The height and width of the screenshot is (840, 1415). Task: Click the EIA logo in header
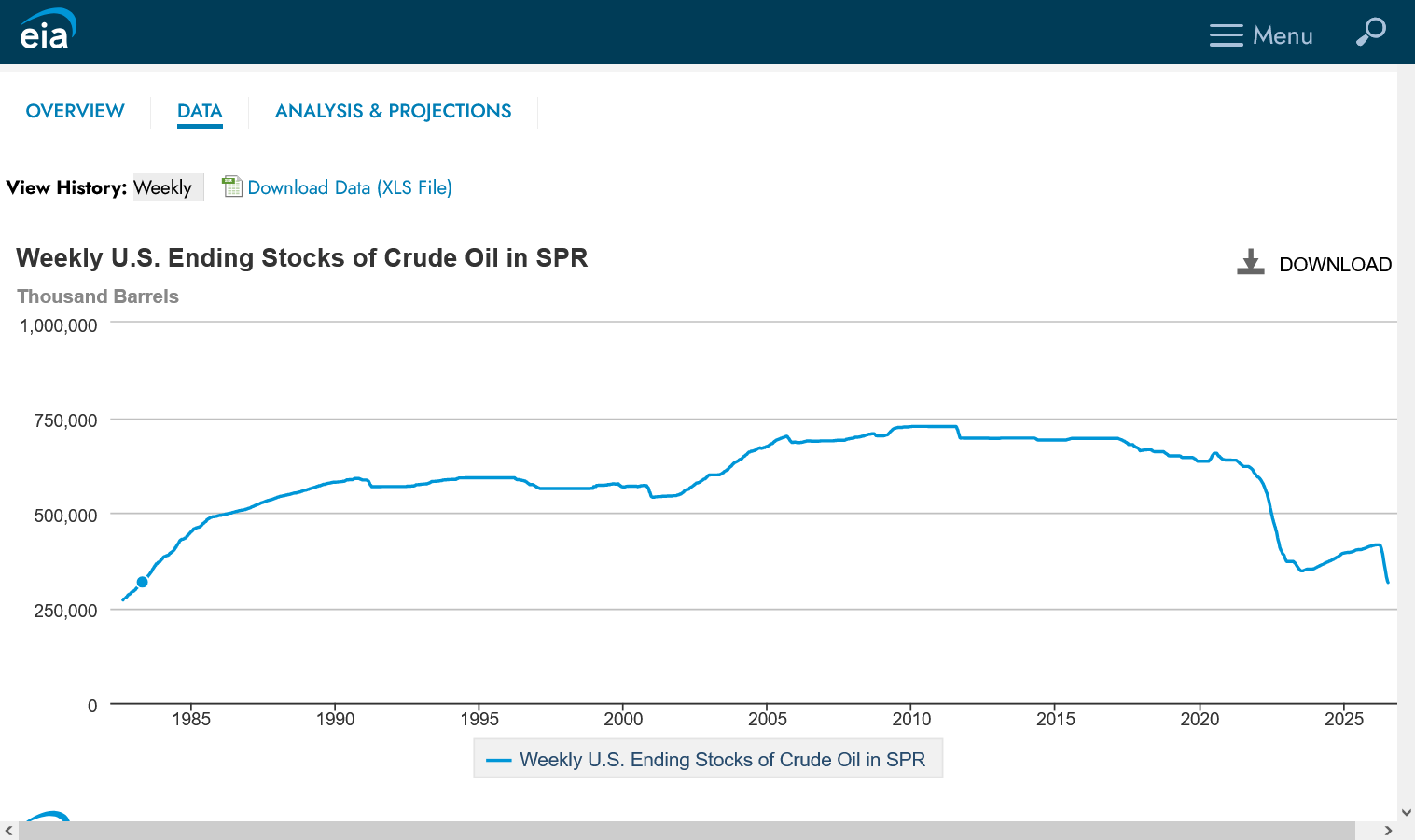pos(48,30)
